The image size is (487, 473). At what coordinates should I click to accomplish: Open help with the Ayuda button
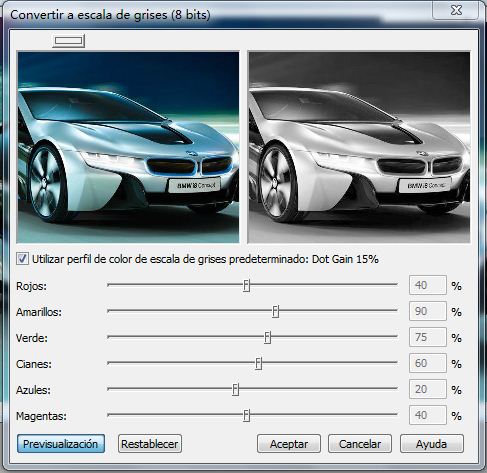[x=432, y=444]
